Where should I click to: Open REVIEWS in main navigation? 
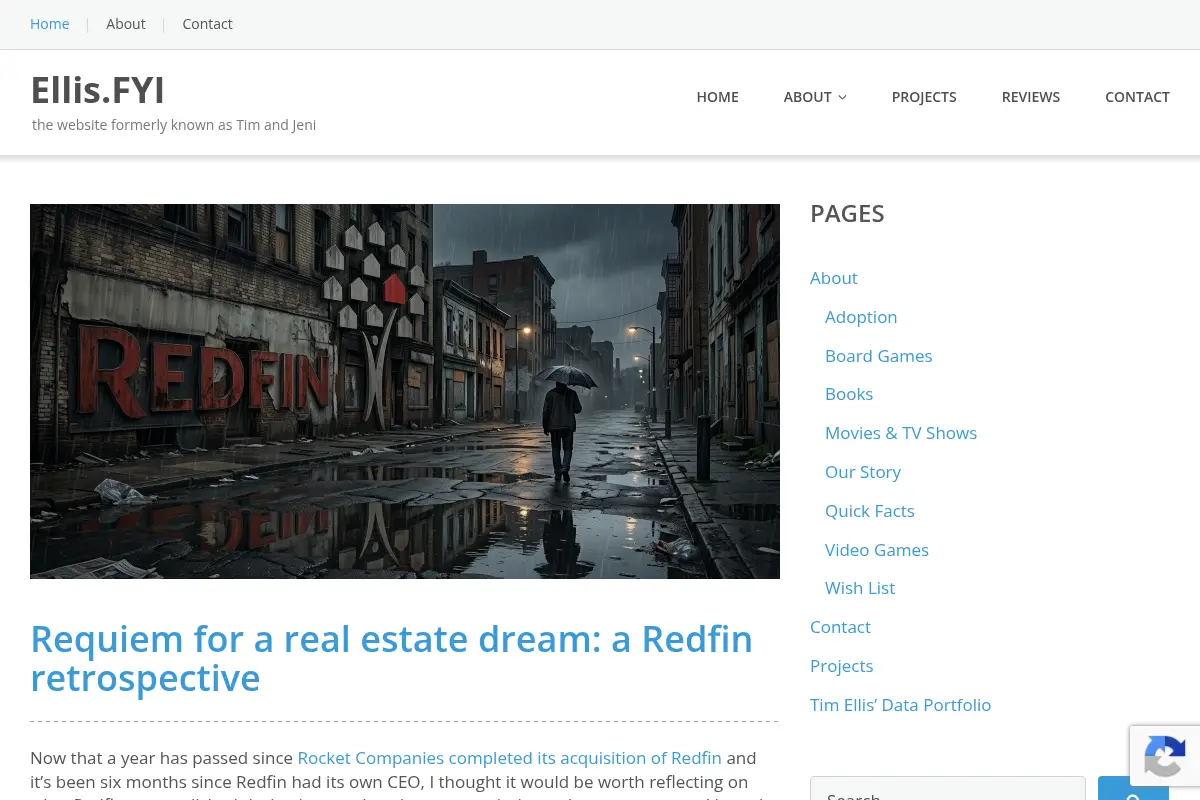click(1031, 97)
